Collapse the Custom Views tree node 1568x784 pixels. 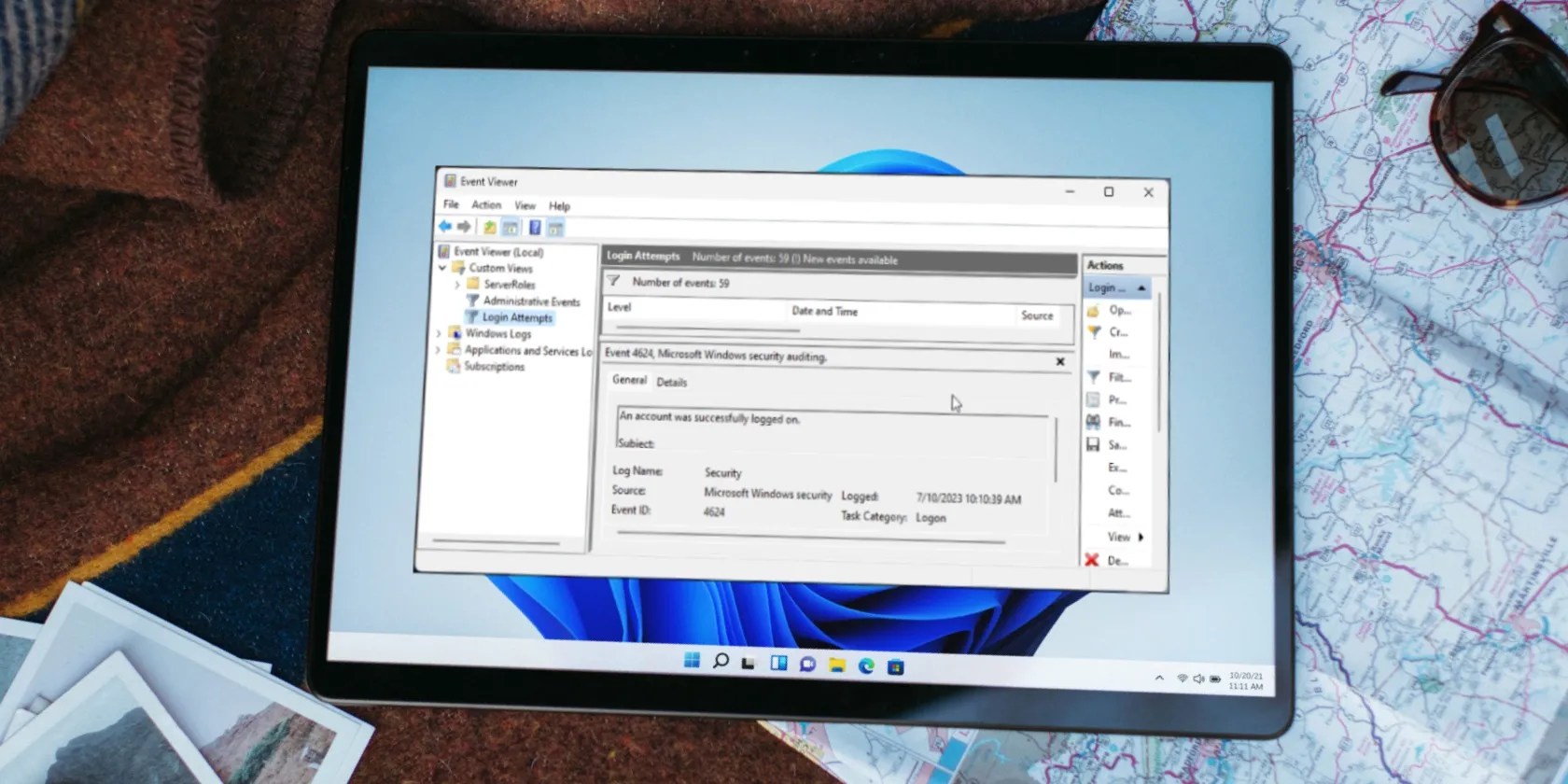tap(442, 268)
